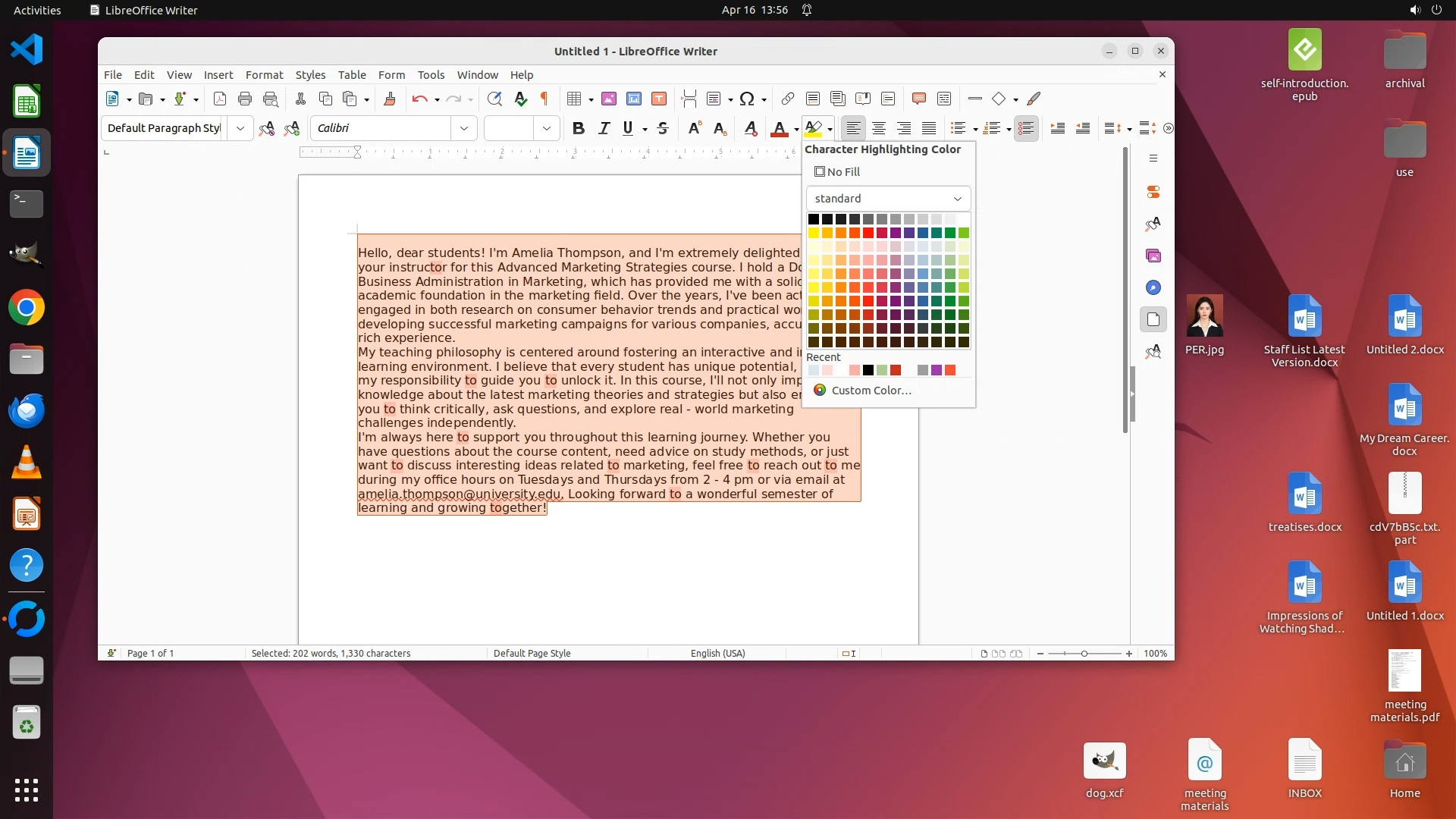The width and height of the screenshot is (1456, 819).
Task: Click the Insert Special Character icon
Action: tap(747, 99)
